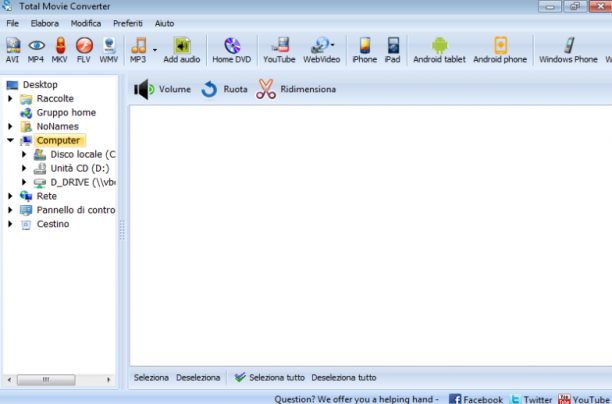Select the AVI conversion format icon
Screen dimensions: 612x404
[x=12, y=50]
